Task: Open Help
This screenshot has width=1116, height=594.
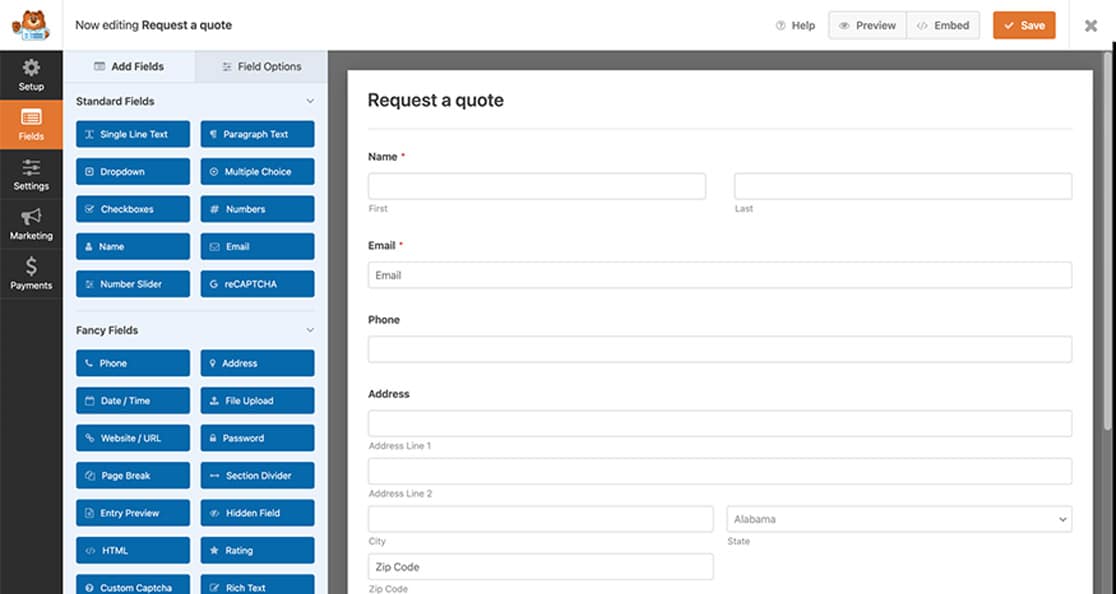Action: (x=796, y=26)
